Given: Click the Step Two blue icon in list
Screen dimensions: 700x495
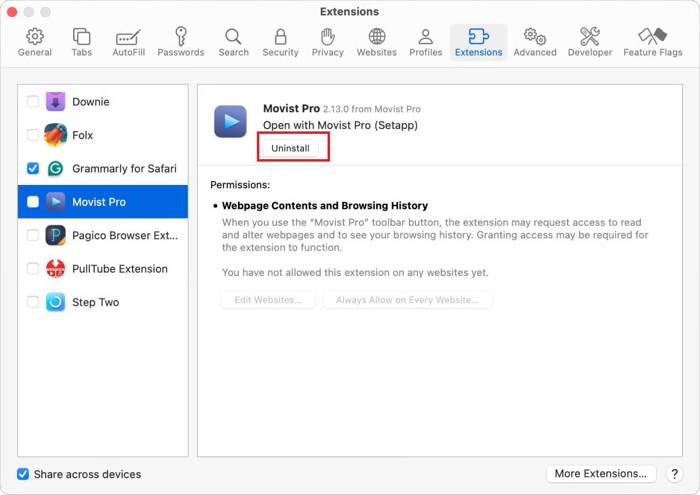Looking at the screenshot, I should click(55, 302).
